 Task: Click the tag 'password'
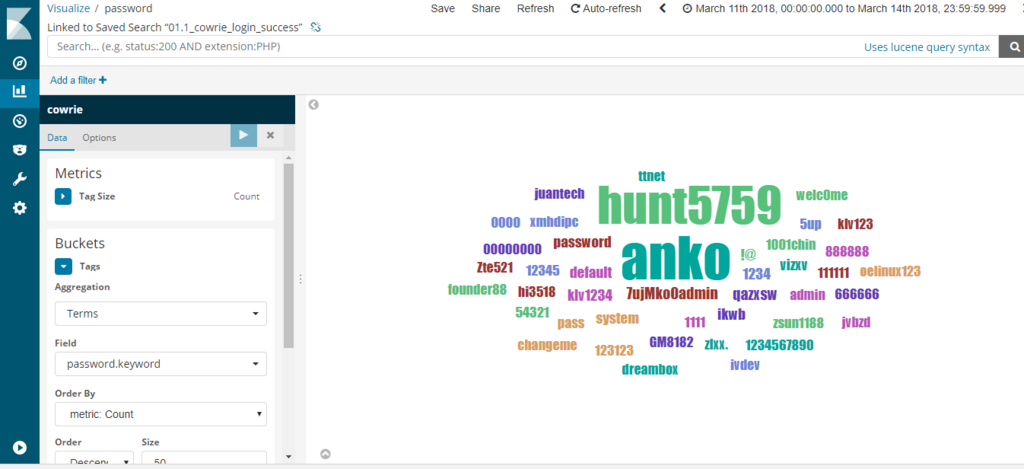tap(583, 242)
